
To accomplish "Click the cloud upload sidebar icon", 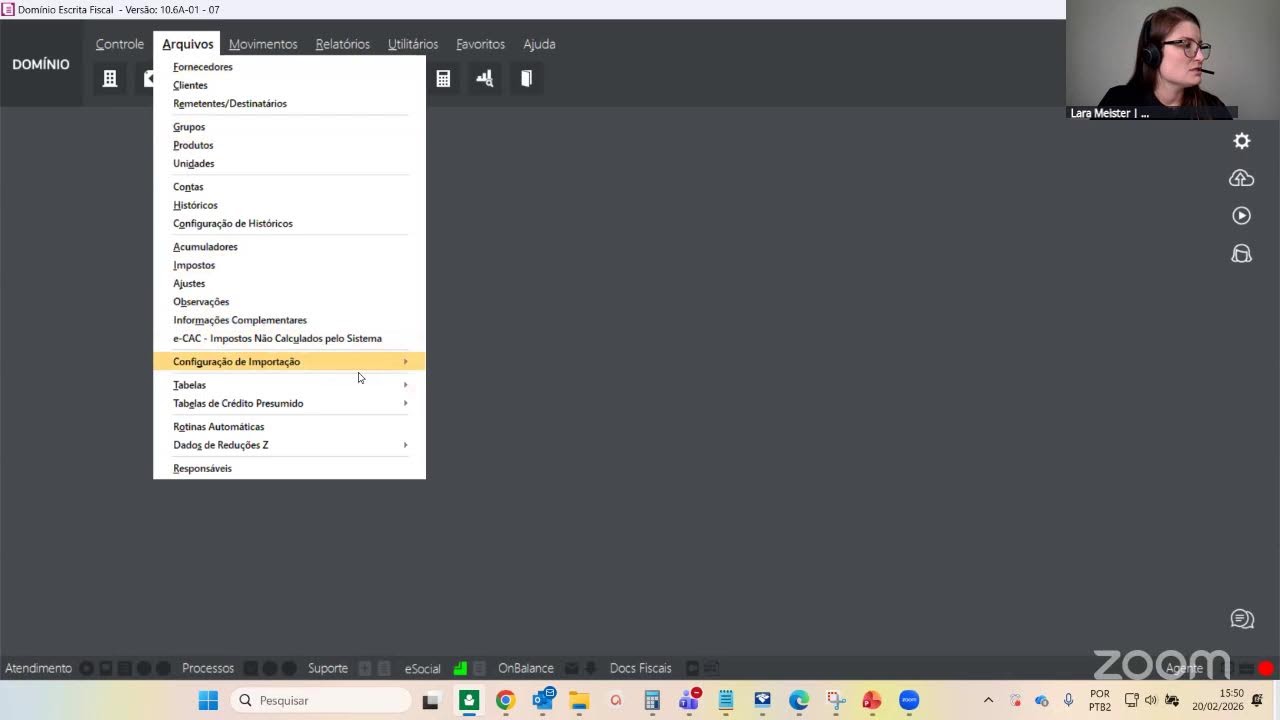I will (x=1241, y=178).
